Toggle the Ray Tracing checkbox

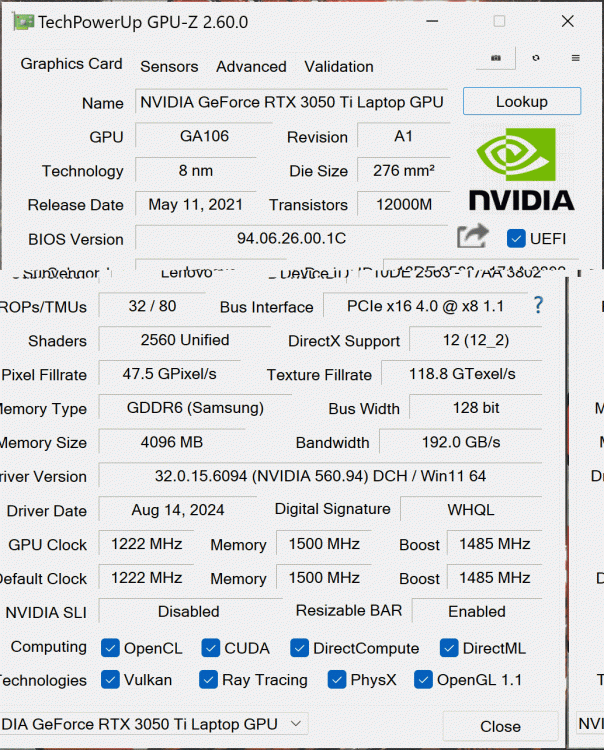click(208, 680)
